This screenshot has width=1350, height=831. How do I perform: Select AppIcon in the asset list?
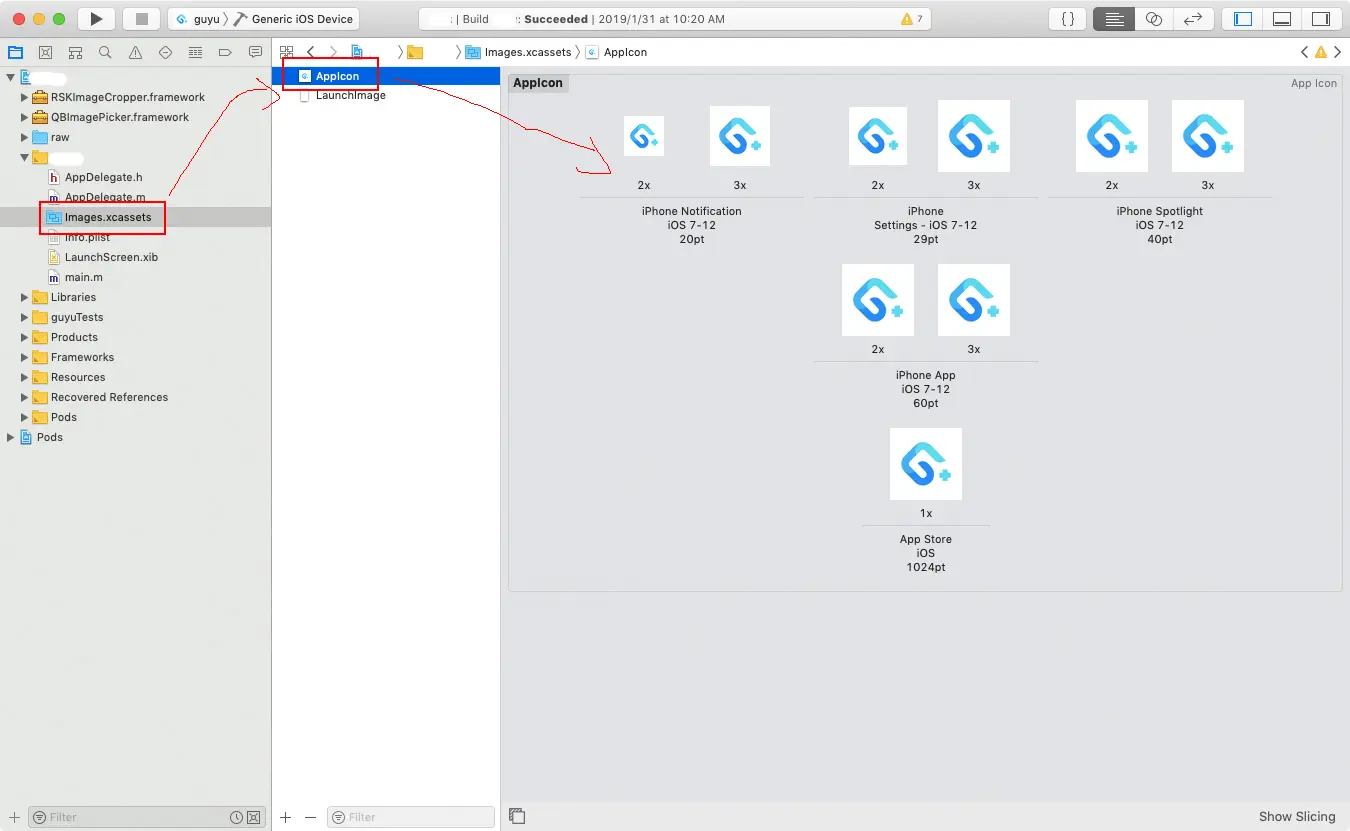386,76
